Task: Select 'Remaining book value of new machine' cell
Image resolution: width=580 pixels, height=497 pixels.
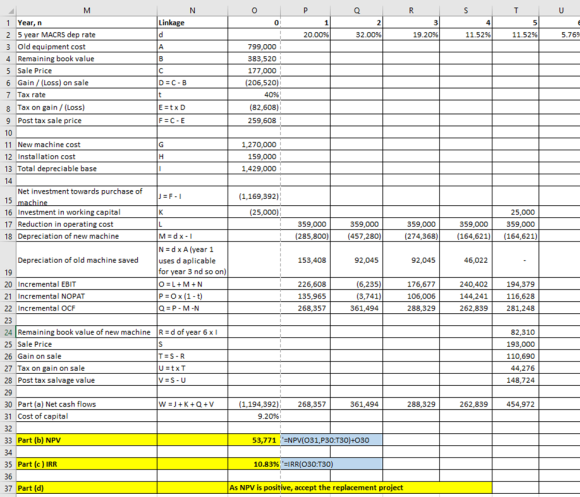Action: pos(87,332)
